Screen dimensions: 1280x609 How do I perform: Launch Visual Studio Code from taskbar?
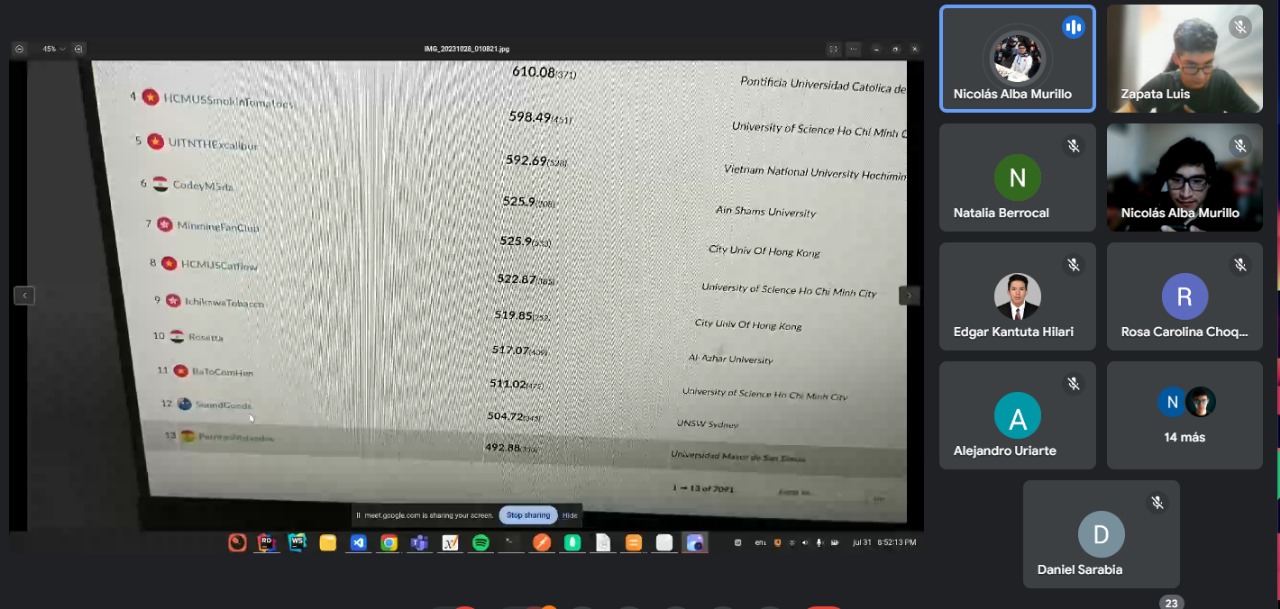tap(358, 543)
